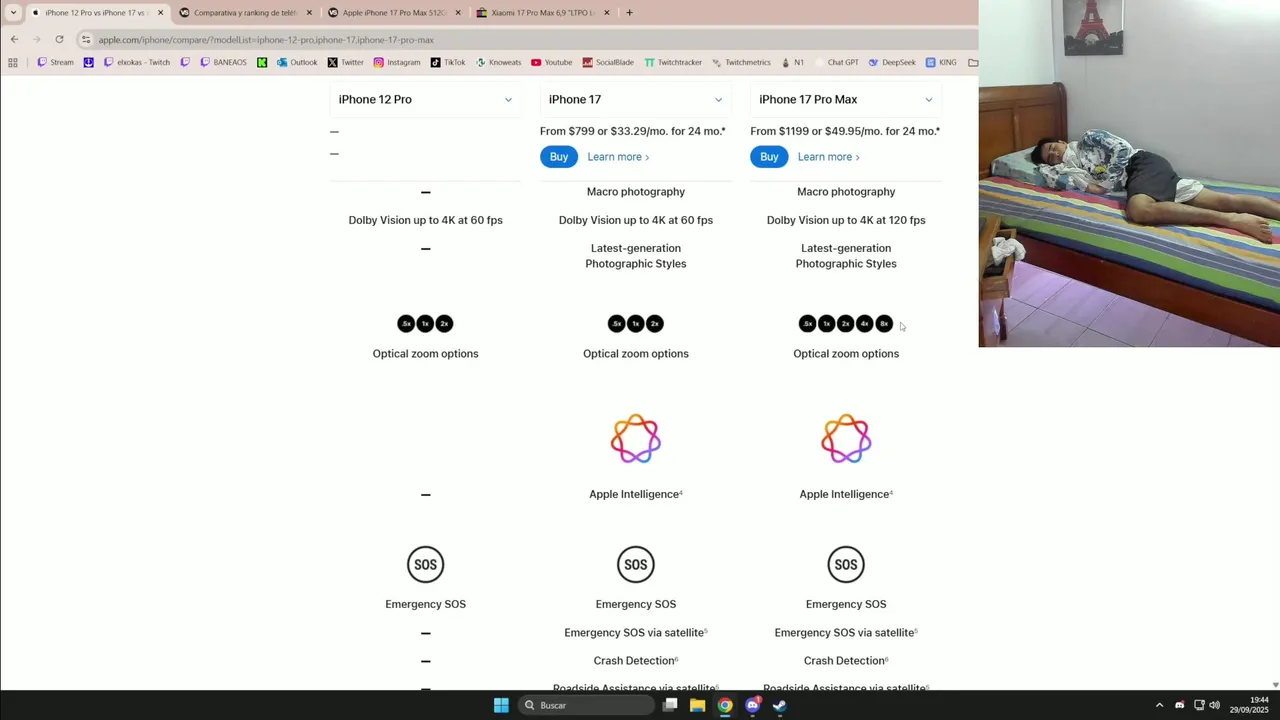The image size is (1280, 720).
Task: Click the Buy button for iPhone 17 Pro Max
Action: tap(769, 157)
